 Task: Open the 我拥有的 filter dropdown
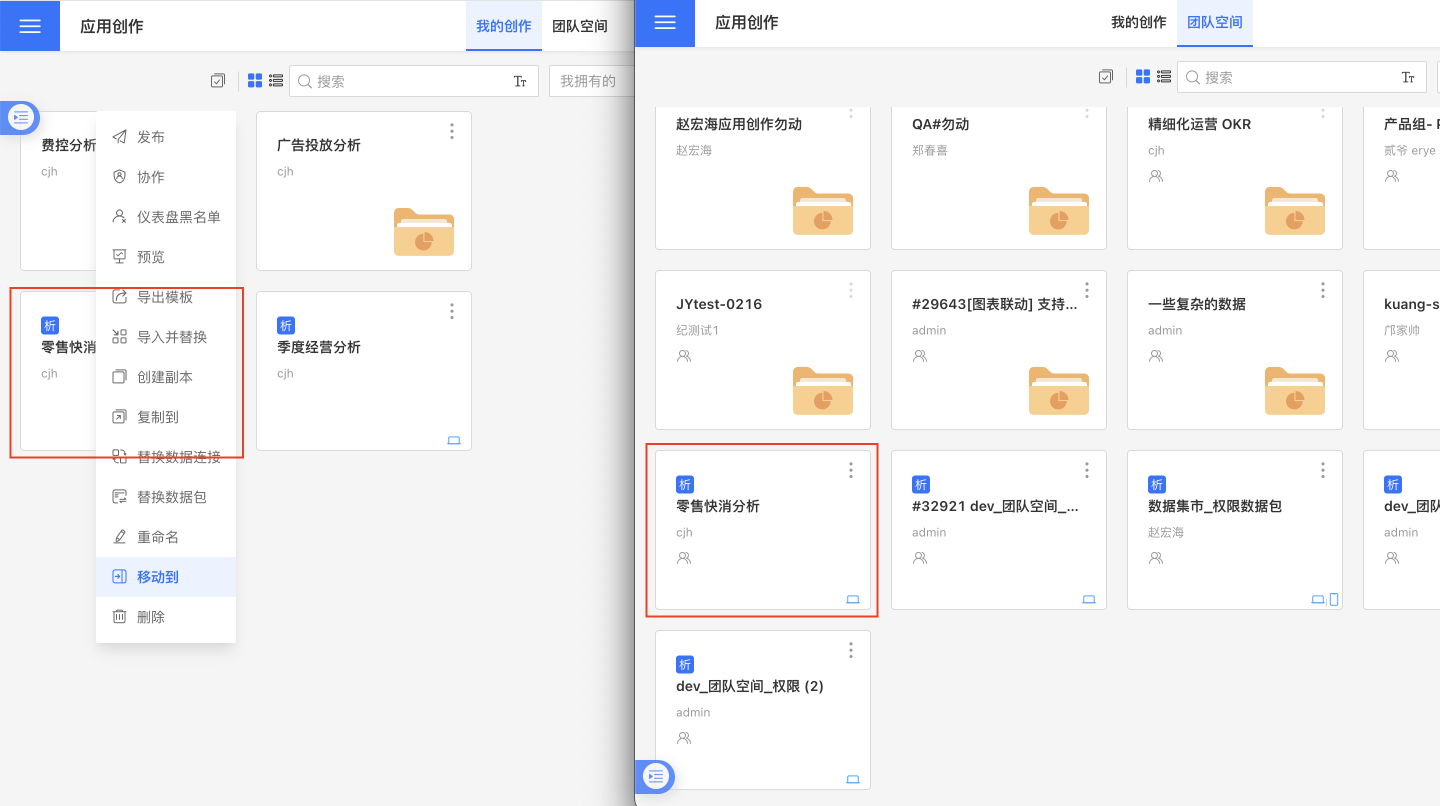(x=588, y=81)
